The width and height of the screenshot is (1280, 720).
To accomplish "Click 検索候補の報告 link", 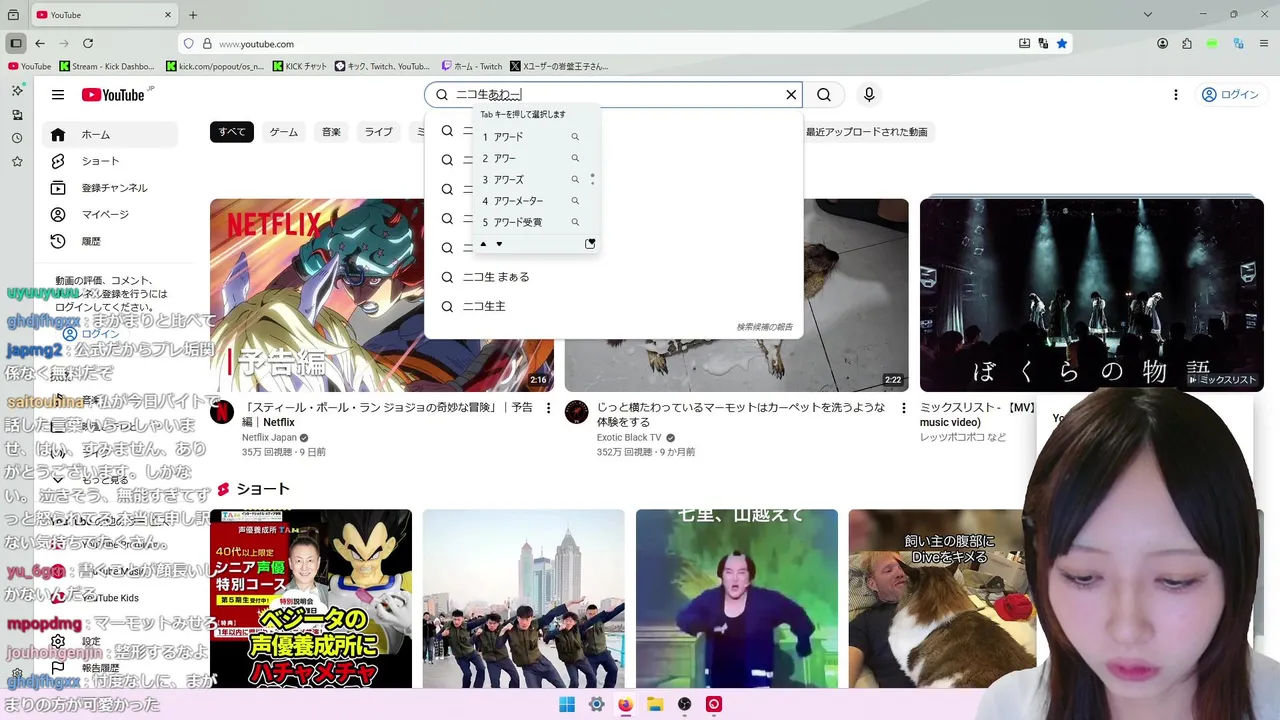I will (764, 327).
